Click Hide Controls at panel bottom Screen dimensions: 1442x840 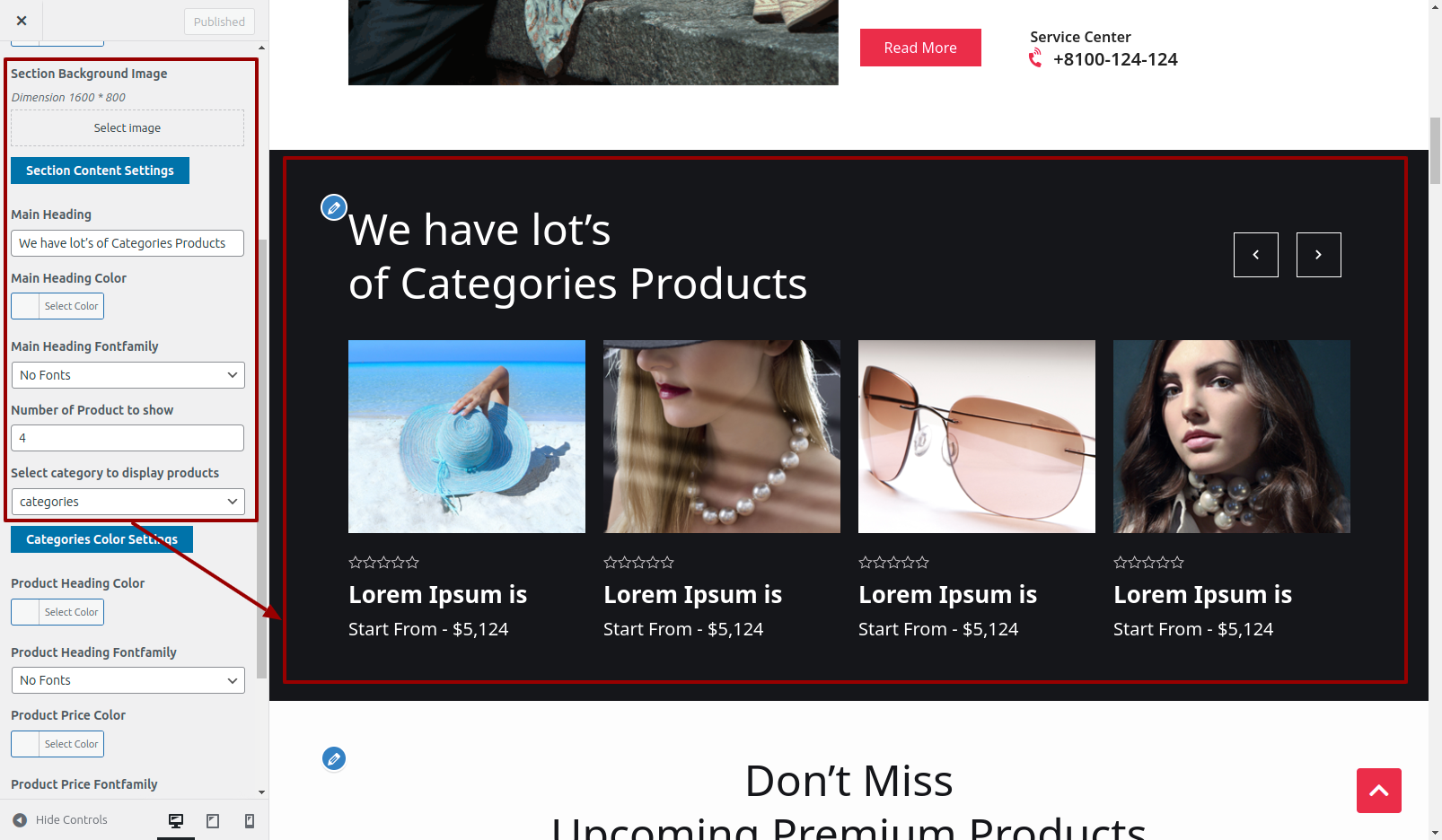pos(60,820)
